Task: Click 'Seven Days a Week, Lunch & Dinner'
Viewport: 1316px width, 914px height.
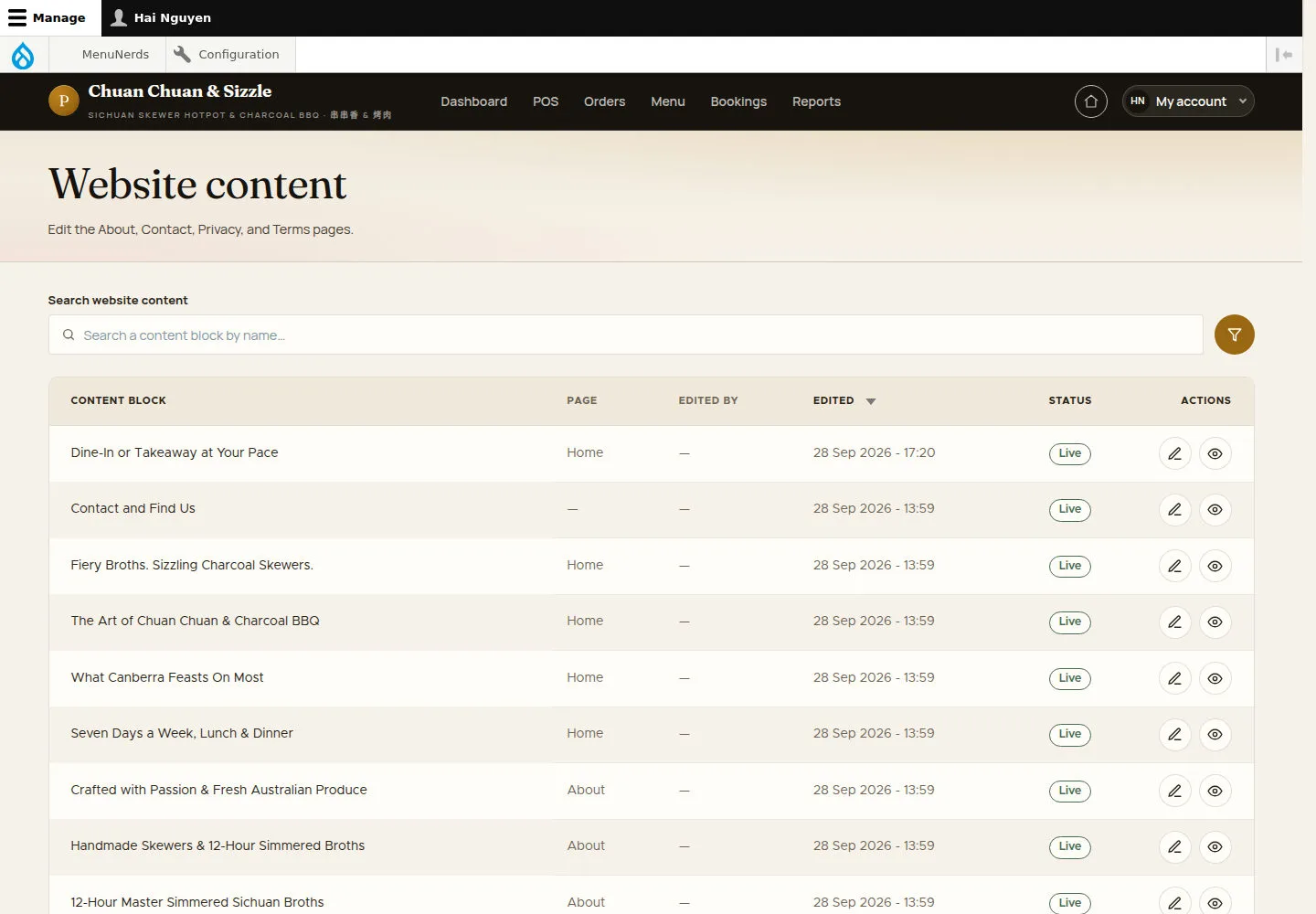Action: point(182,733)
